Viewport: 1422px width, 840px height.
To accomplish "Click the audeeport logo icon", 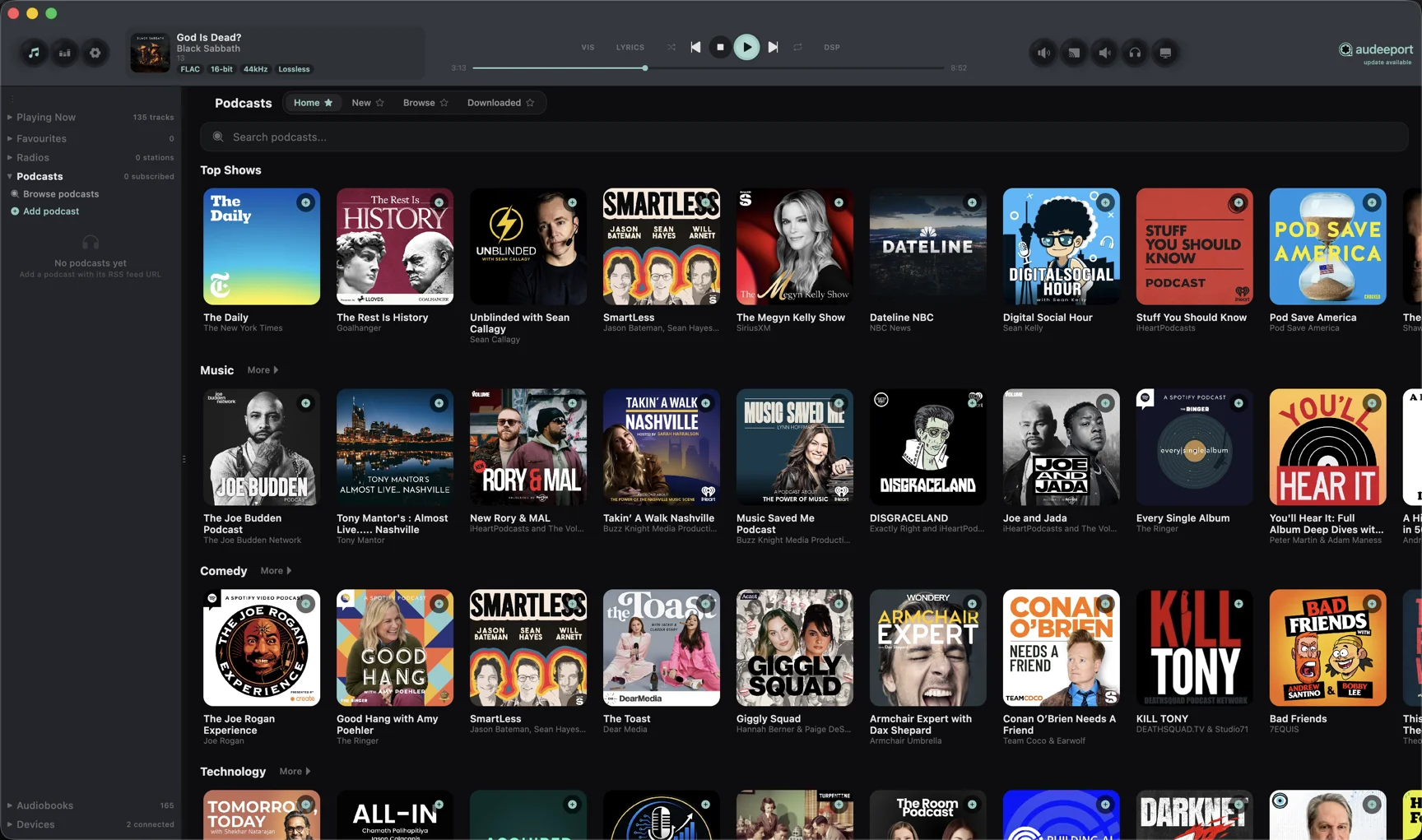I will click(1345, 49).
